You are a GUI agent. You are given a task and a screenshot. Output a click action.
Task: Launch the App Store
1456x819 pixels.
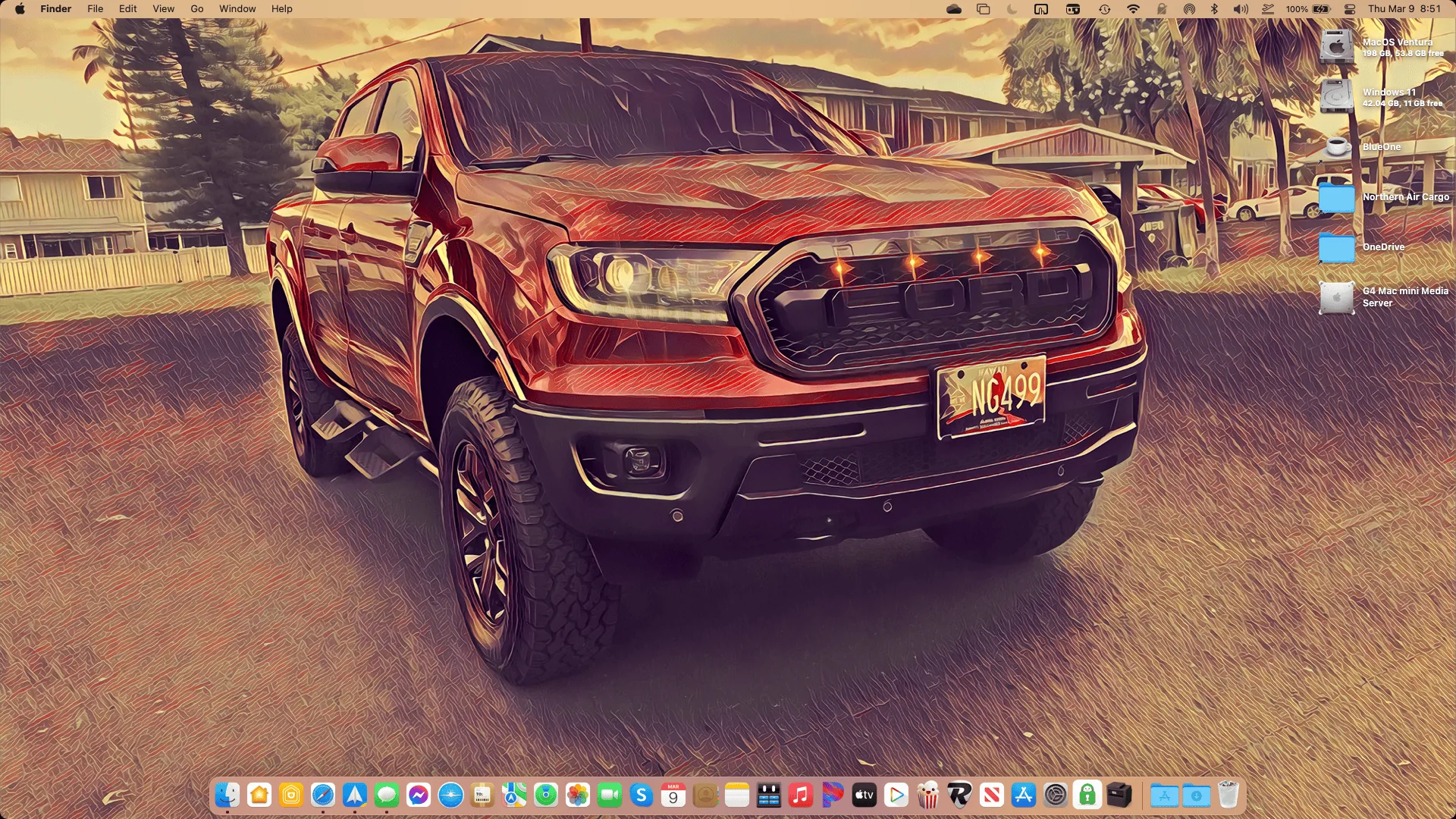click(x=1024, y=795)
